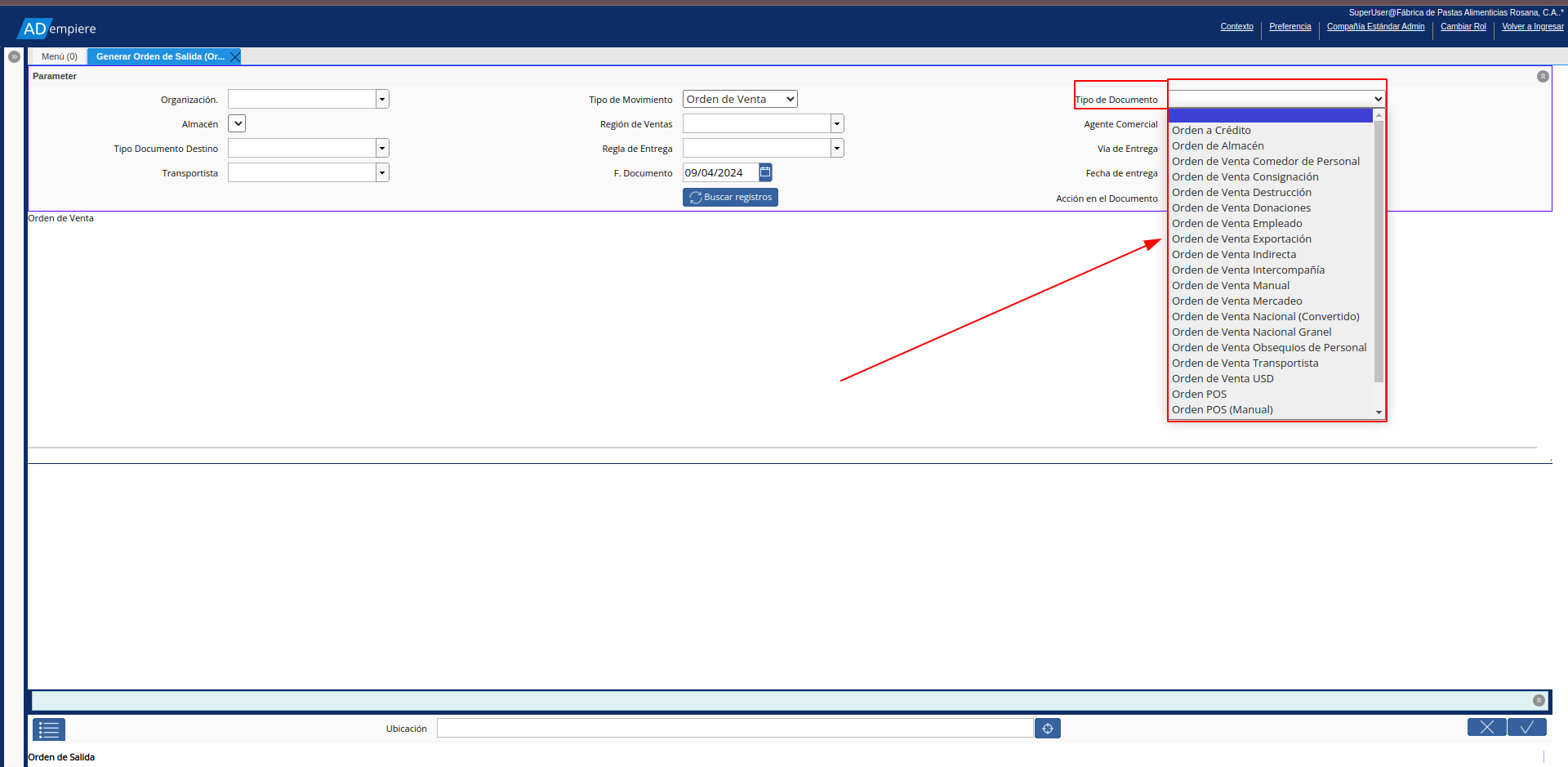Open the Región de Ventas dropdown
This screenshot has width=1568, height=767.
(x=837, y=123)
